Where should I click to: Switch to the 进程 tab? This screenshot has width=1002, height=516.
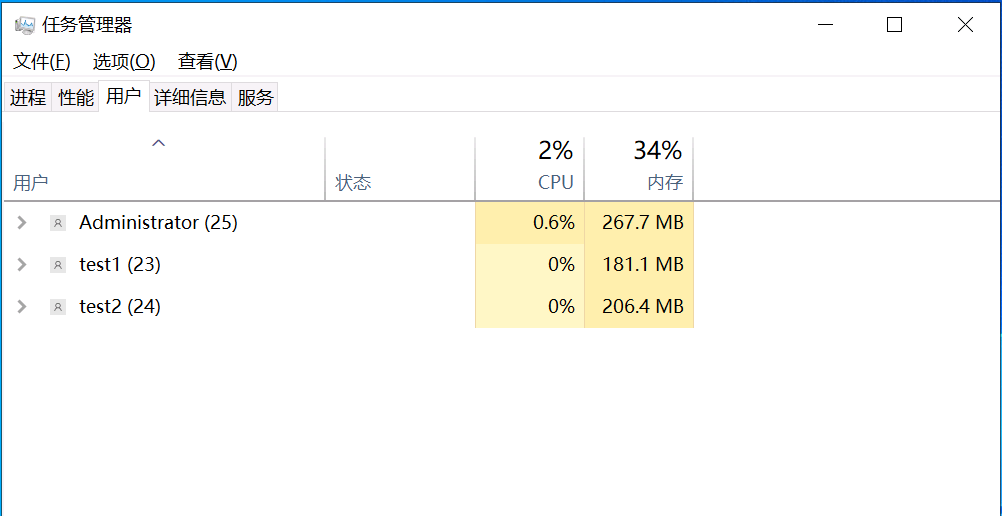(x=28, y=98)
